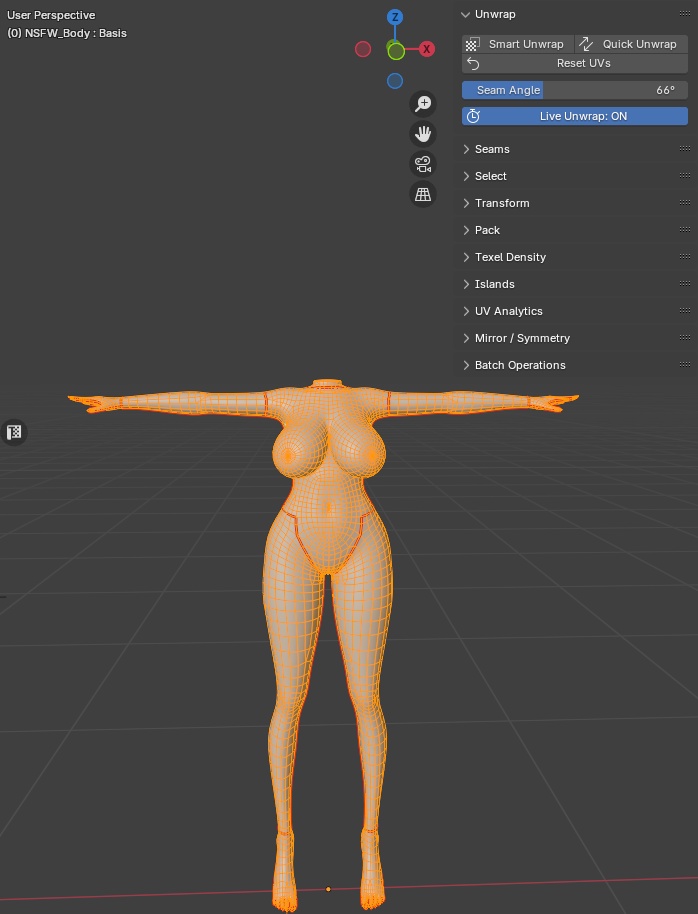
Task: Click the Pack panel drag grip
Action: pos(685,230)
